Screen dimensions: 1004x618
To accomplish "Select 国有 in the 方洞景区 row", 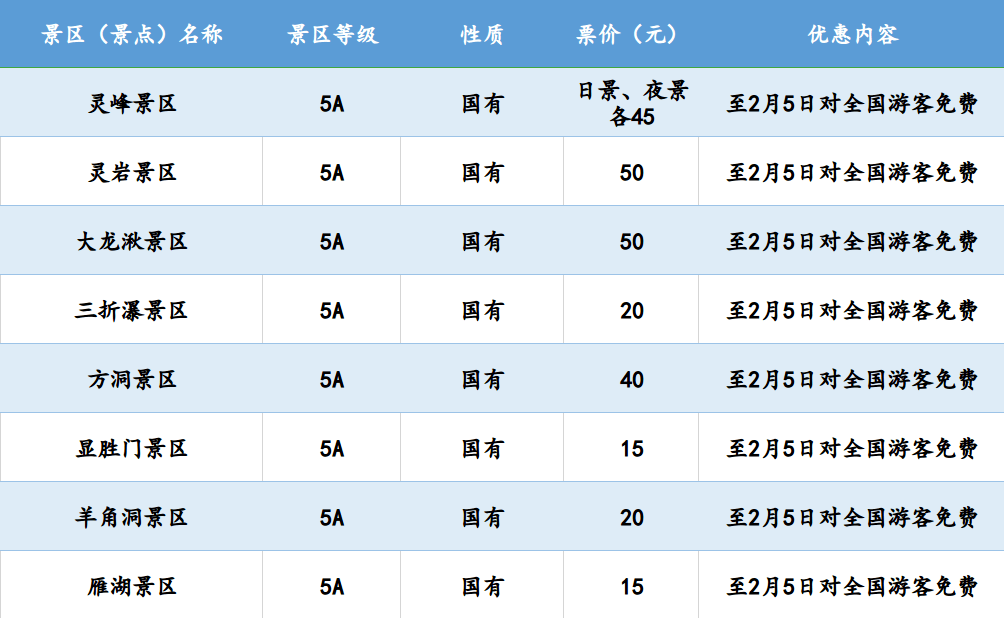I will [482, 380].
